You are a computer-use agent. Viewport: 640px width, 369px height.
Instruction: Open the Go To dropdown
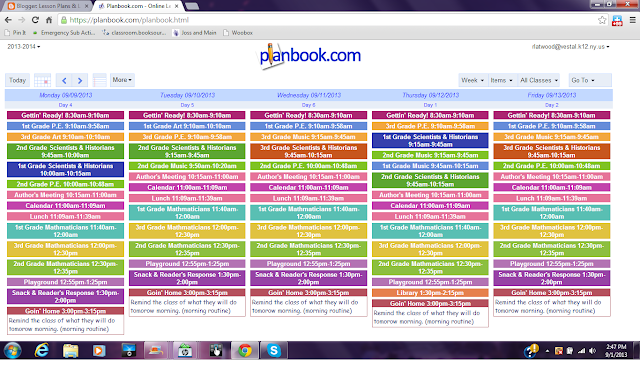[590, 80]
